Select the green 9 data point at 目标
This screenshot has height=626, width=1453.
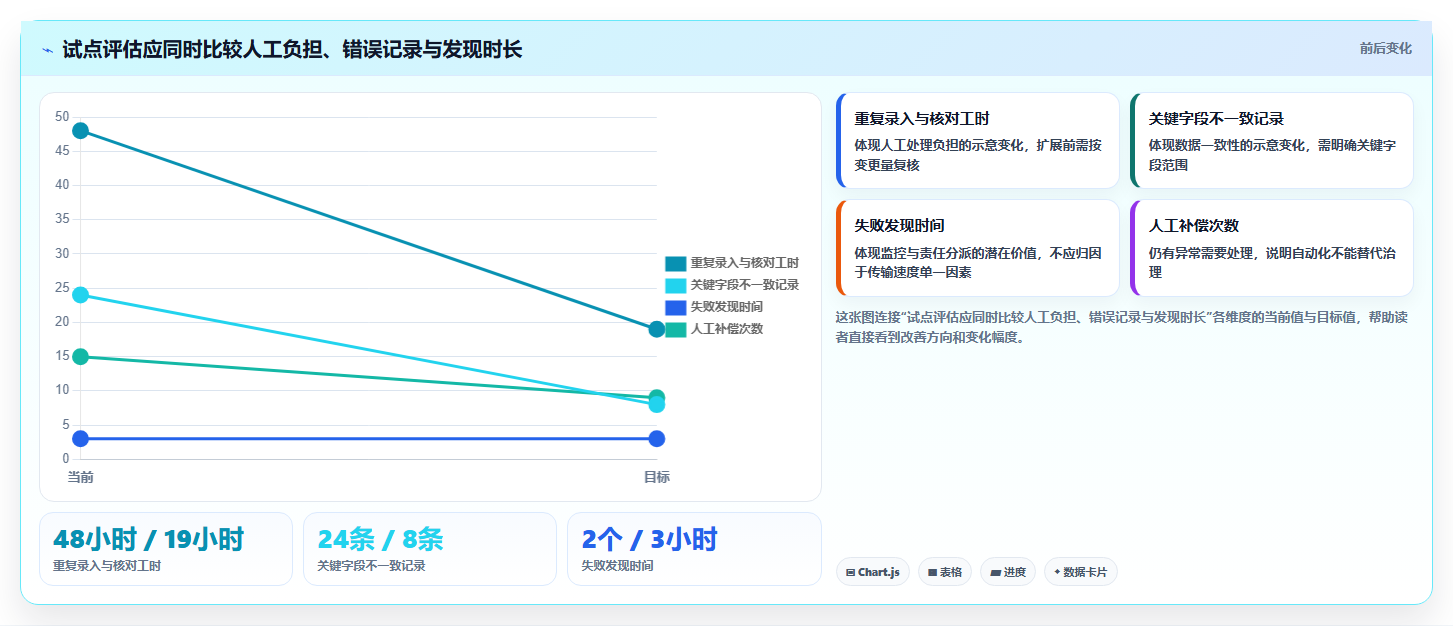[x=657, y=397]
